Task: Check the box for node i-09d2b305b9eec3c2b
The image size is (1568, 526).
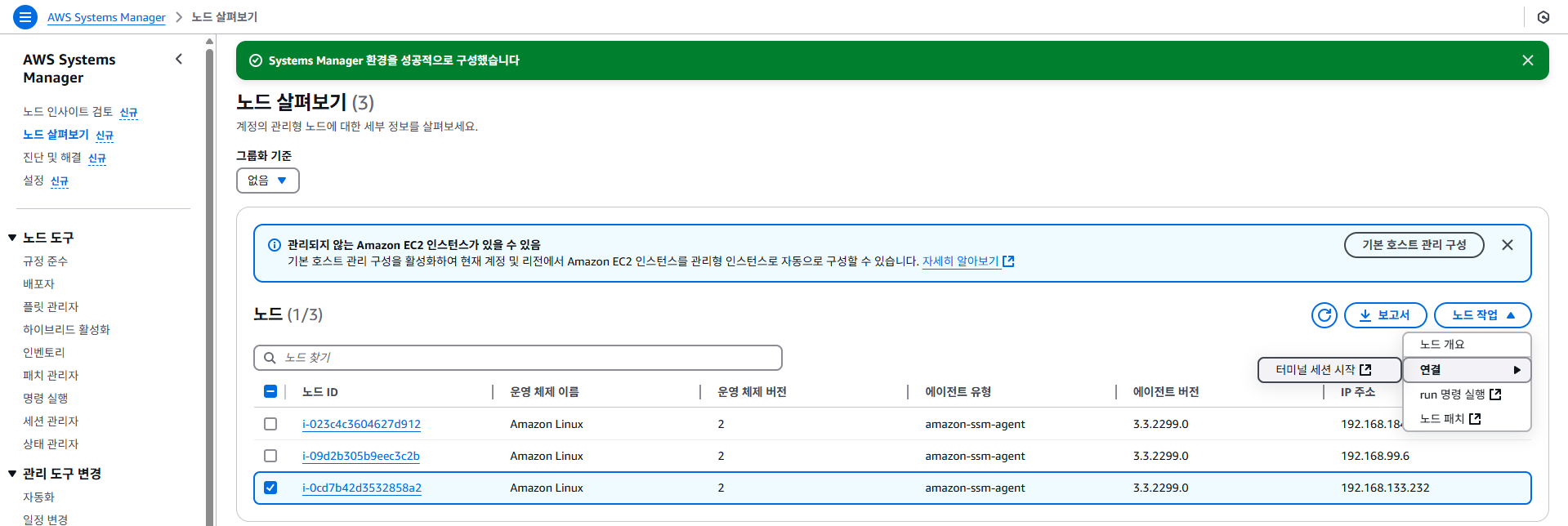Action: [x=270, y=456]
